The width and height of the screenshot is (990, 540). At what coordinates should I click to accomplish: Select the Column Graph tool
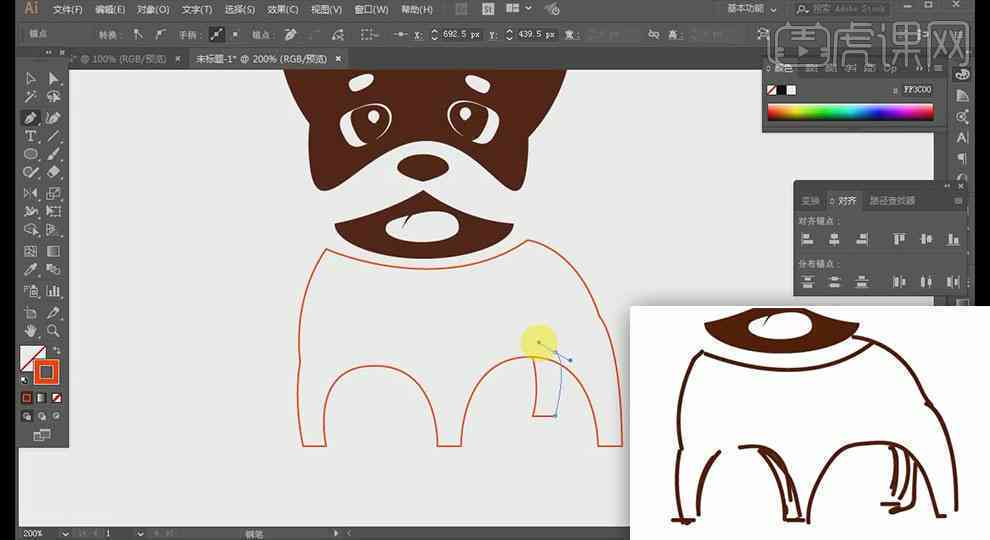pos(54,291)
